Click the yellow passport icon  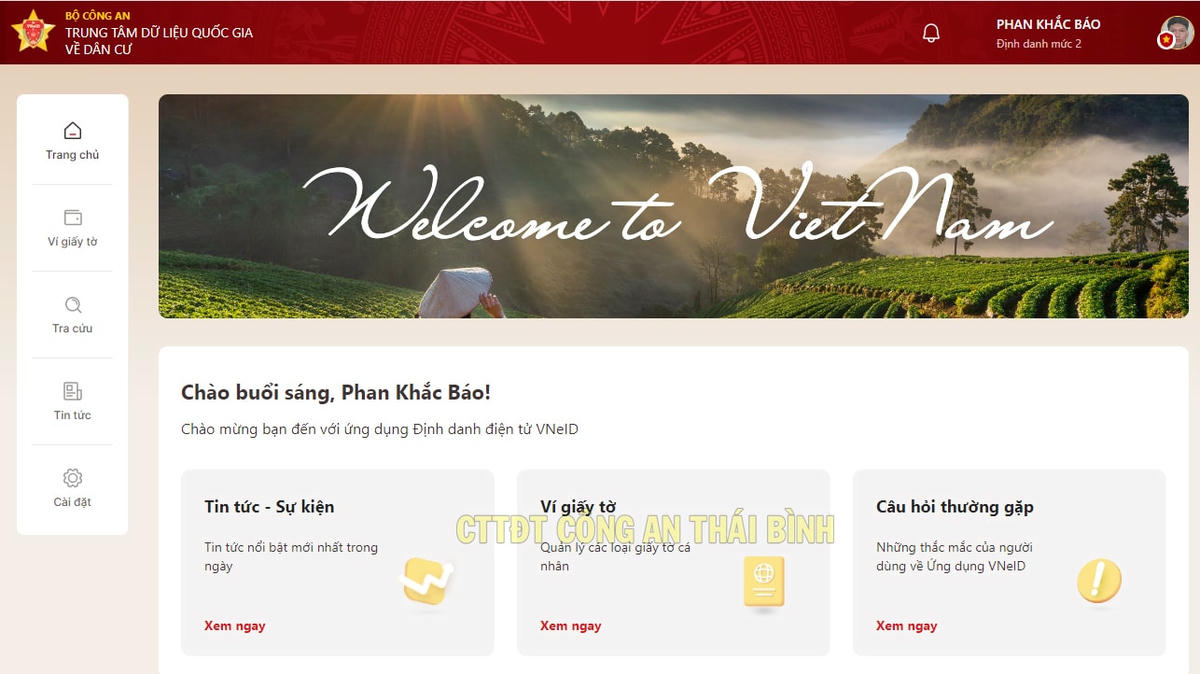coord(764,582)
